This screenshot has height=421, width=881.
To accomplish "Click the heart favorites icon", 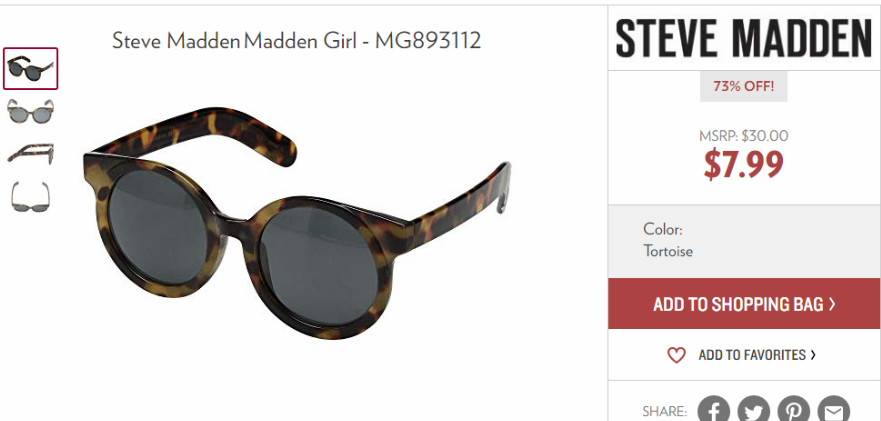I will (676, 355).
